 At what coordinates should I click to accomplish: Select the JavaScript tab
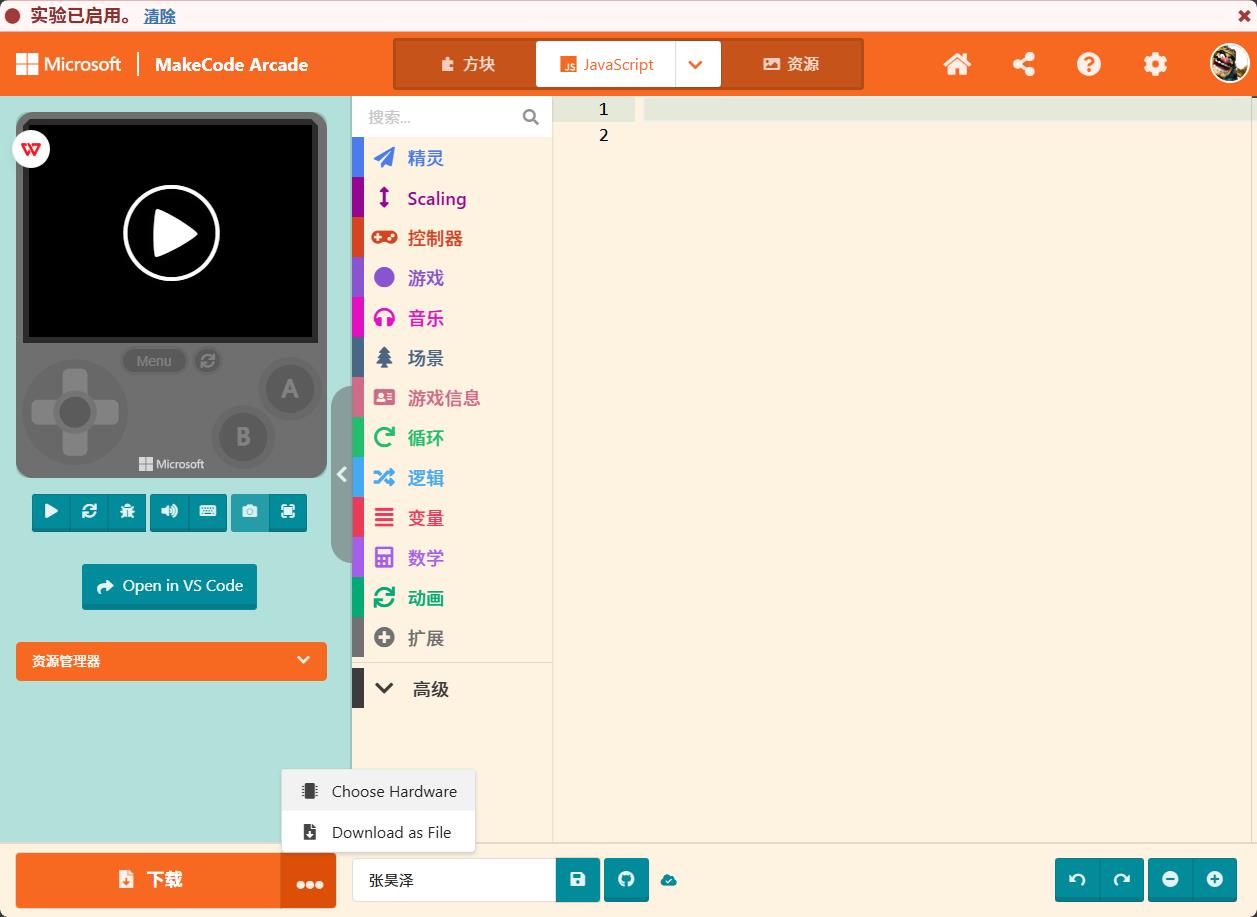pyautogui.click(x=606, y=64)
